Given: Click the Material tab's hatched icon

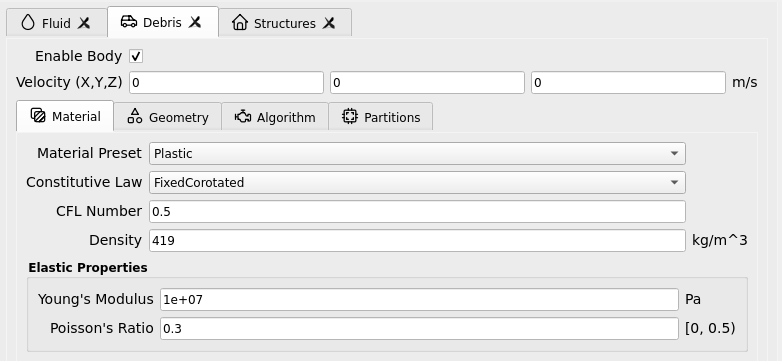Looking at the screenshot, I should click(x=38, y=116).
